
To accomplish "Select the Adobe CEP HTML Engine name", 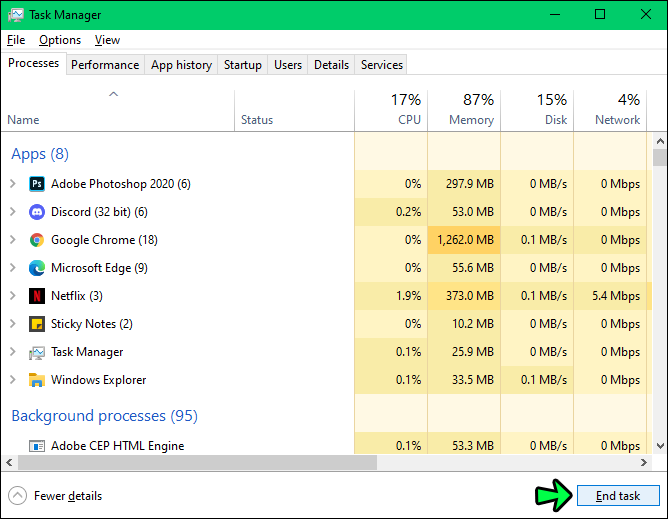I will [118, 446].
